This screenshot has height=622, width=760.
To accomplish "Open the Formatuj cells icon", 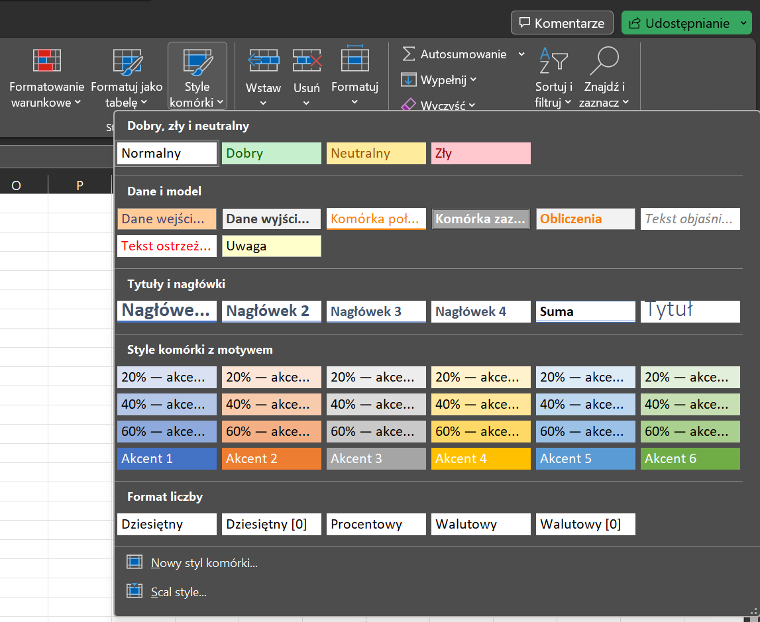I will (x=355, y=62).
